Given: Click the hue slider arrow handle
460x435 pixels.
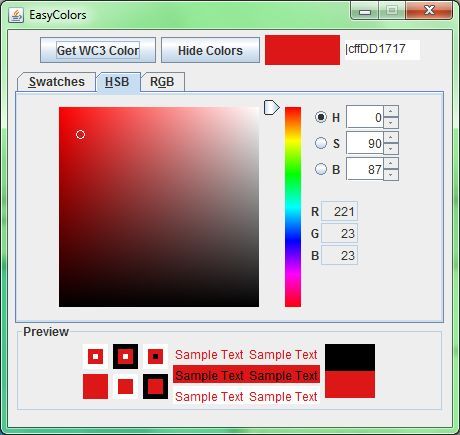Looking at the screenshot, I should (272, 108).
